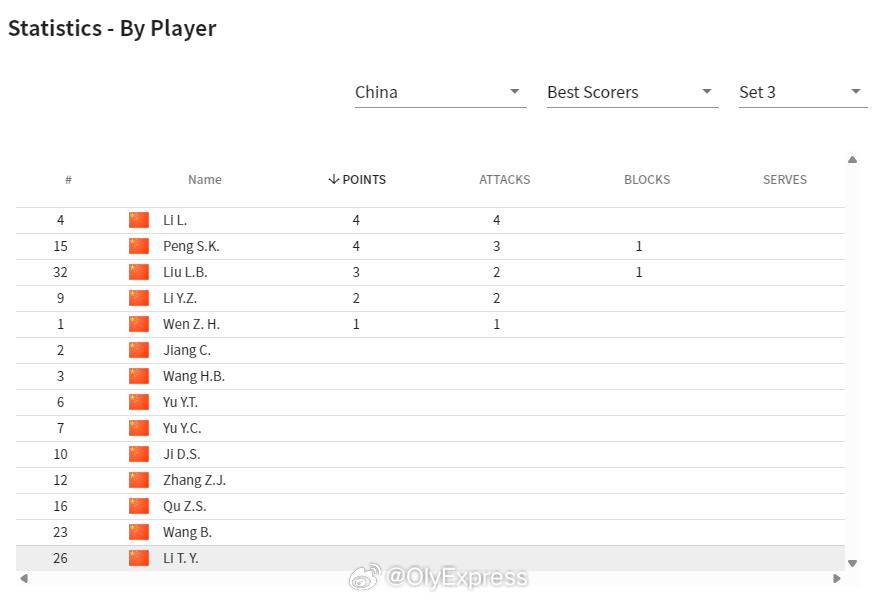879x599 pixels.
Task: Click the # jersey number column header
Action: coord(68,180)
